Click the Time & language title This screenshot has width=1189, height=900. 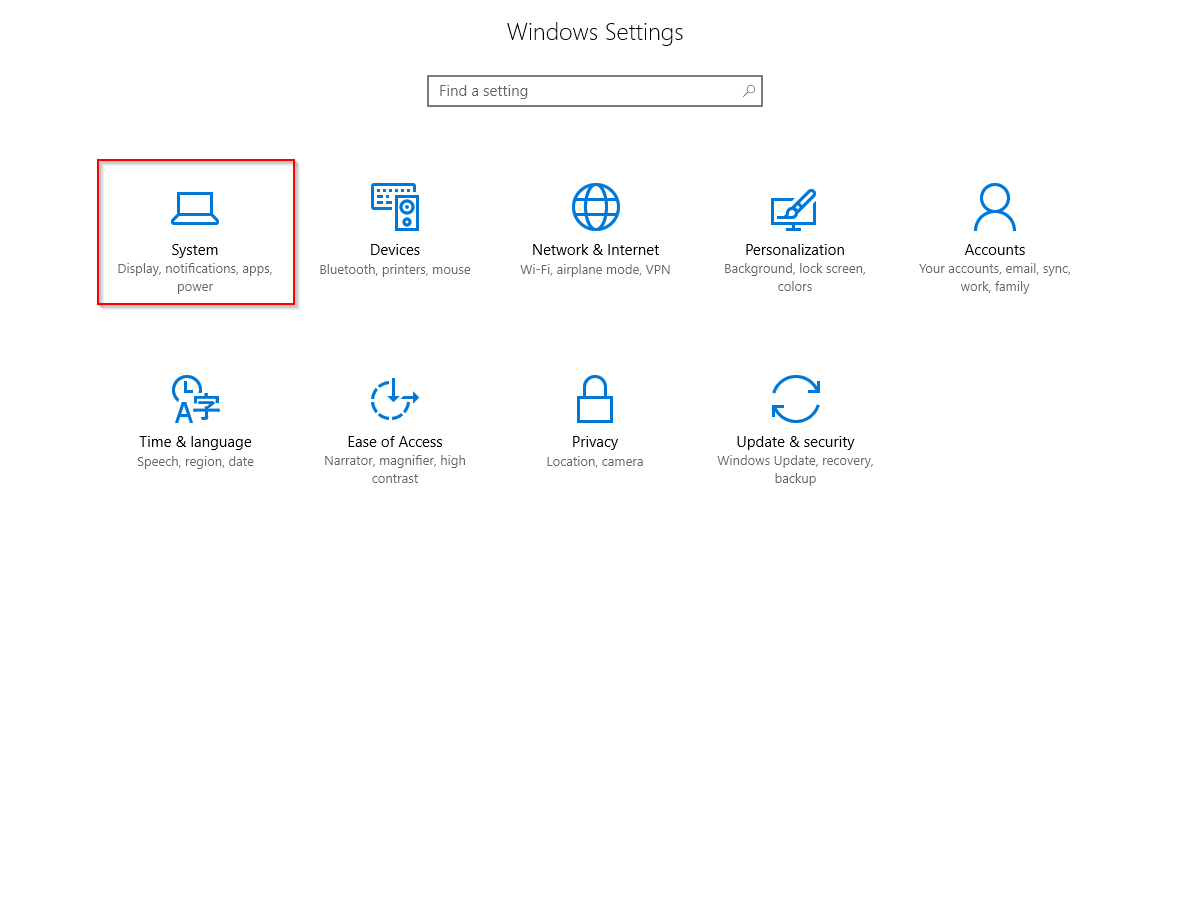pyautogui.click(x=196, y=442)
